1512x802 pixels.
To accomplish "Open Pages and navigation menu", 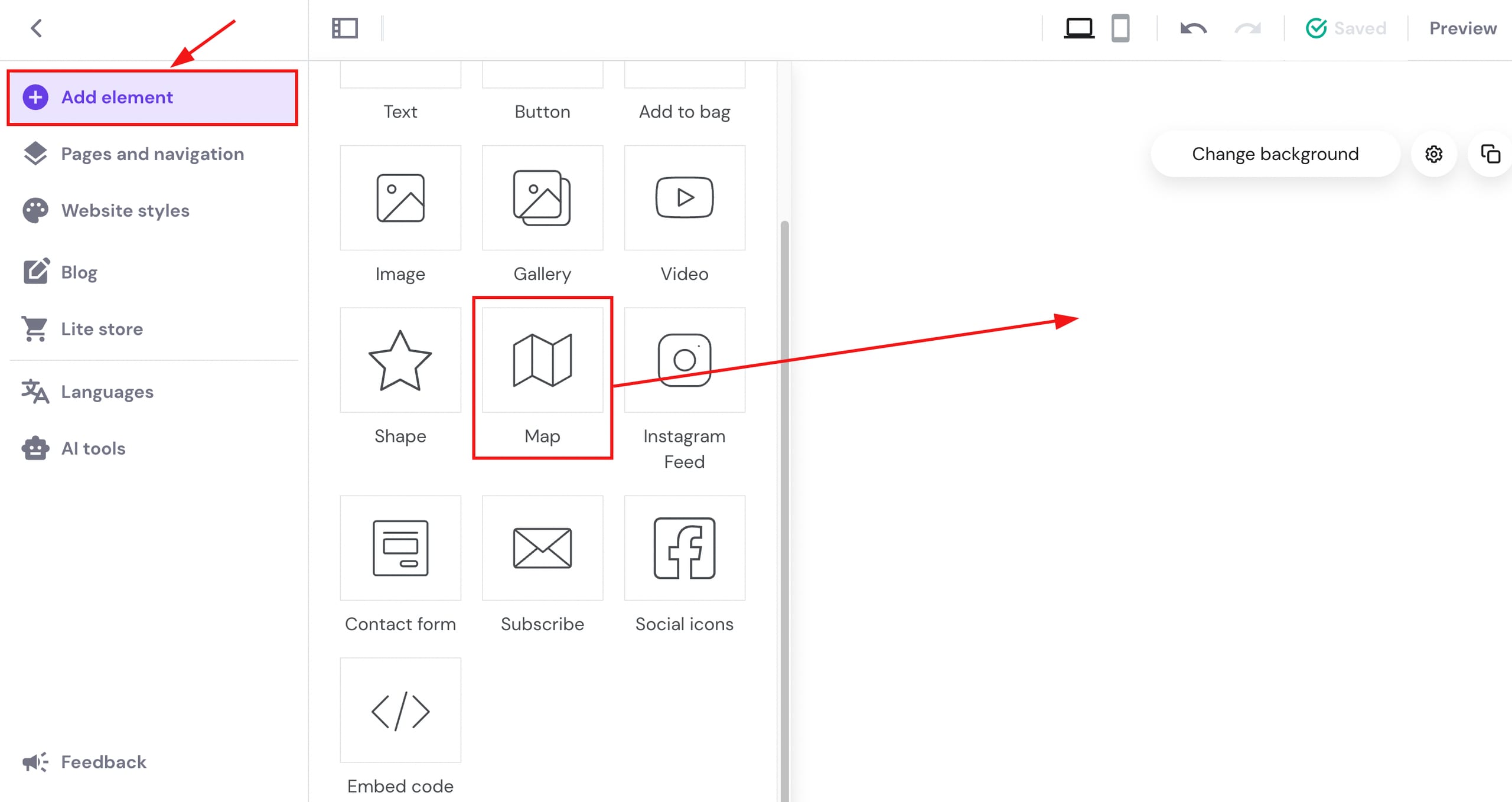I will pyautogui.click(x=152, y=154).
